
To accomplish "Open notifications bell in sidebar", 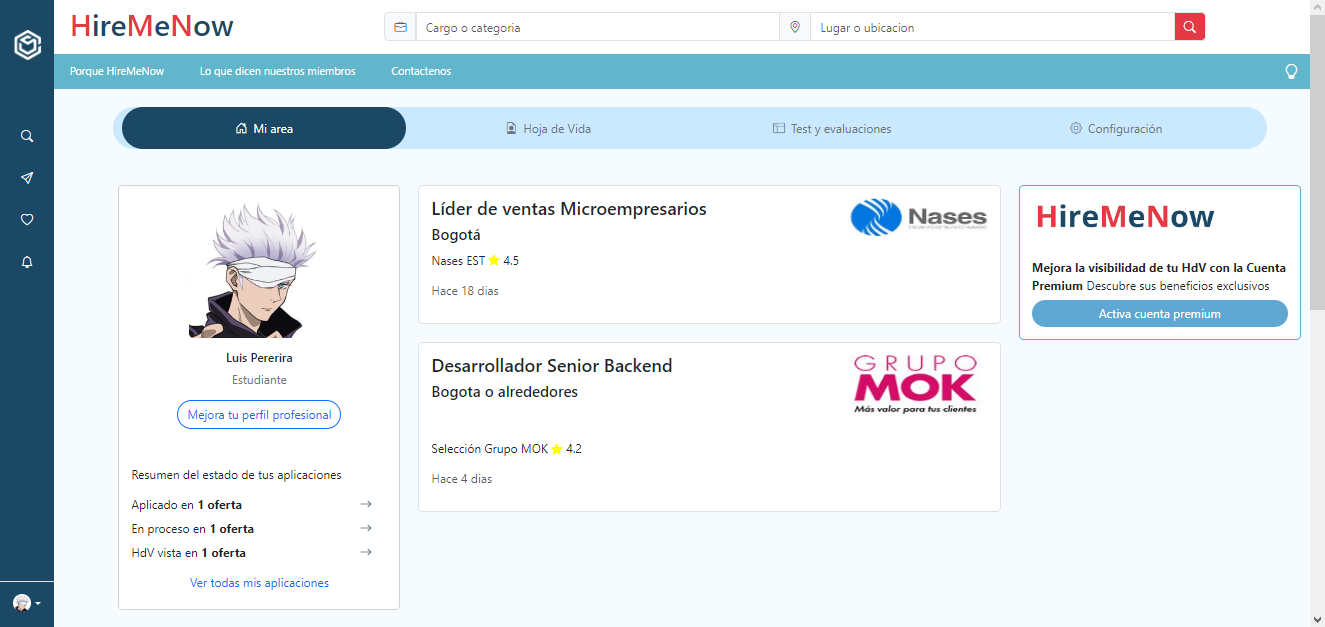I will tap(27, 262).
